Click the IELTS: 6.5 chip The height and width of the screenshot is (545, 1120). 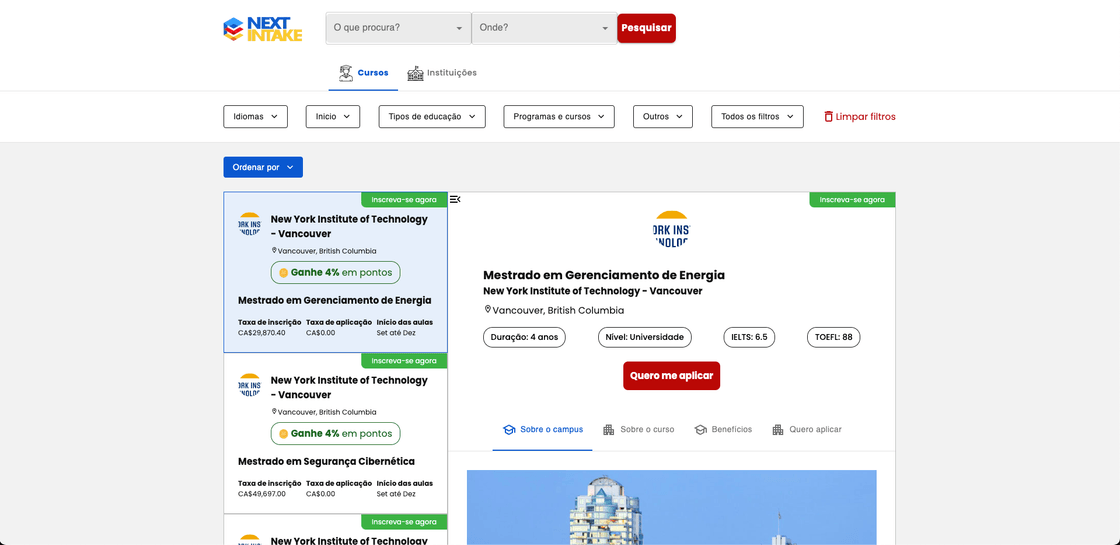[x=749, y=337]
